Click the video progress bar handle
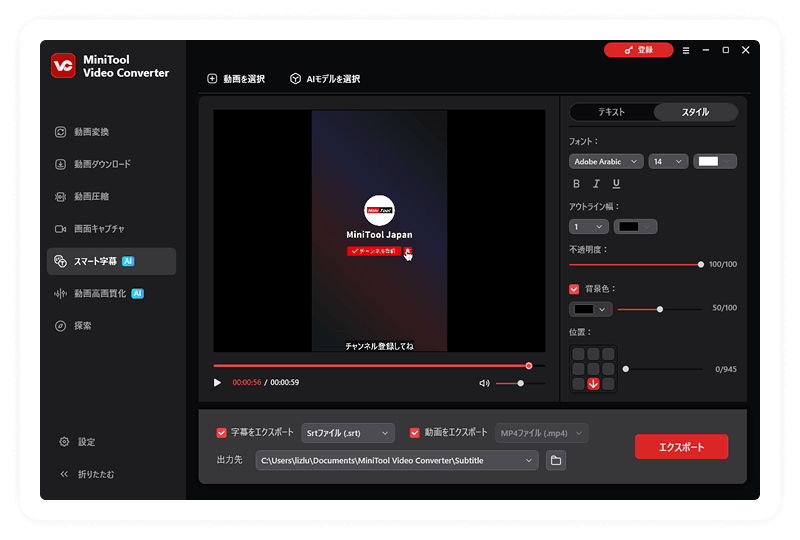This screenshot has width=800, height=540. (529, 366)
